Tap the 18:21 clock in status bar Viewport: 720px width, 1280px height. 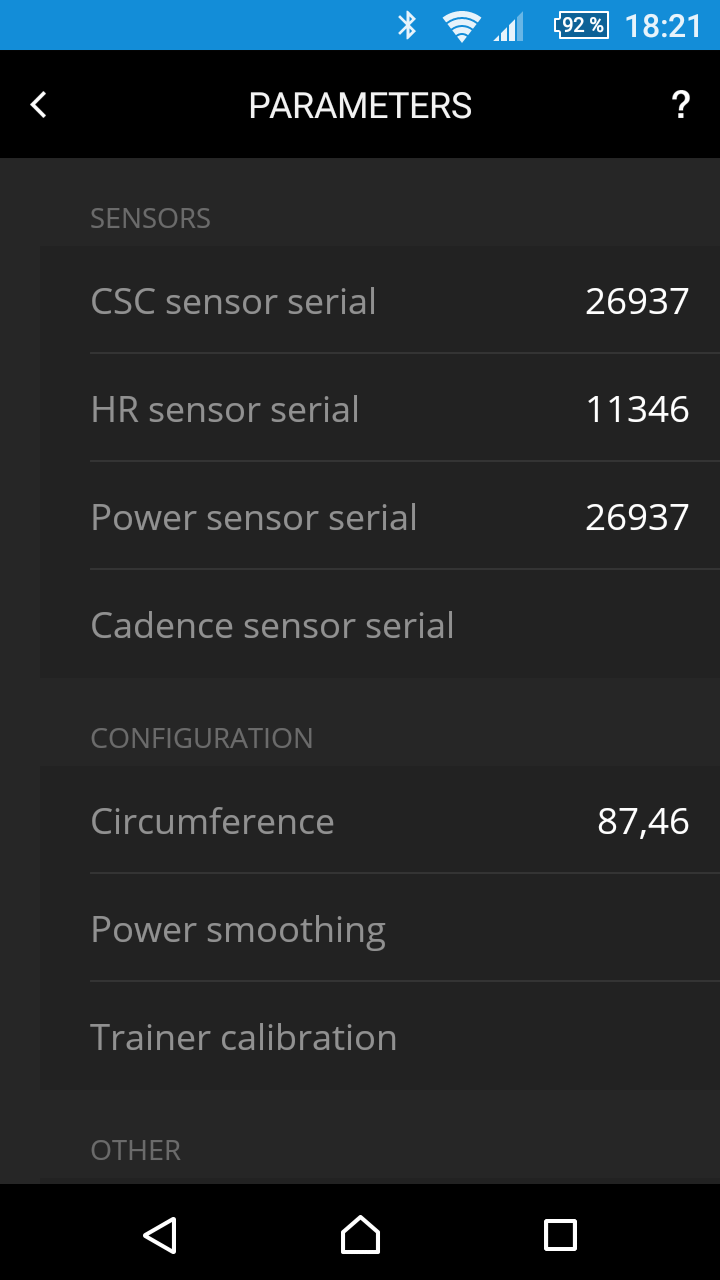click(x=663, y=25)
